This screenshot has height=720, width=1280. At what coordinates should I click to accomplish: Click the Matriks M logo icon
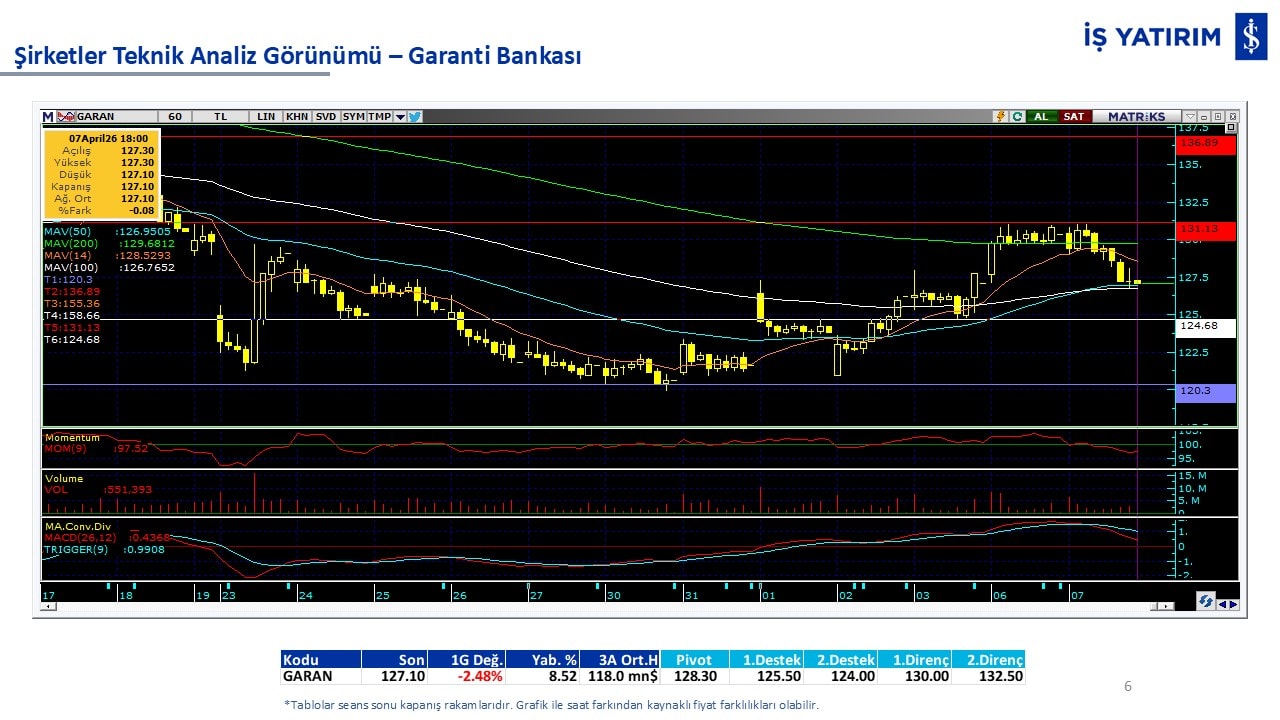(48, 117)
